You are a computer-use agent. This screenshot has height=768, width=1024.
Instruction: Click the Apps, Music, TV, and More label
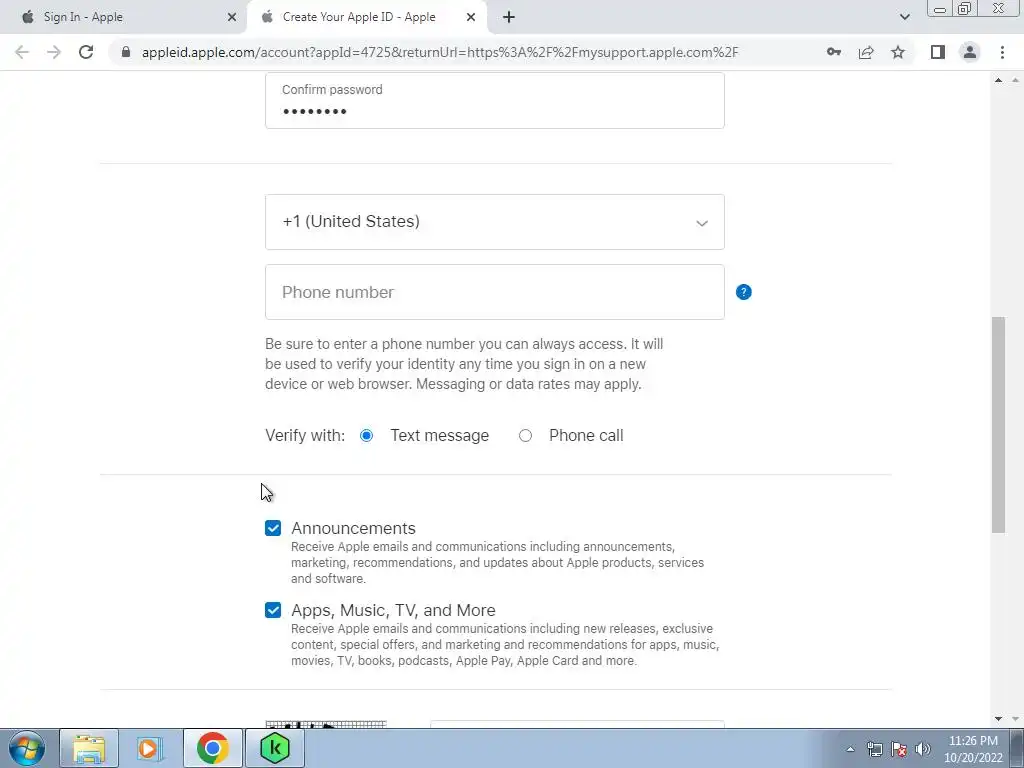point(393,610)
